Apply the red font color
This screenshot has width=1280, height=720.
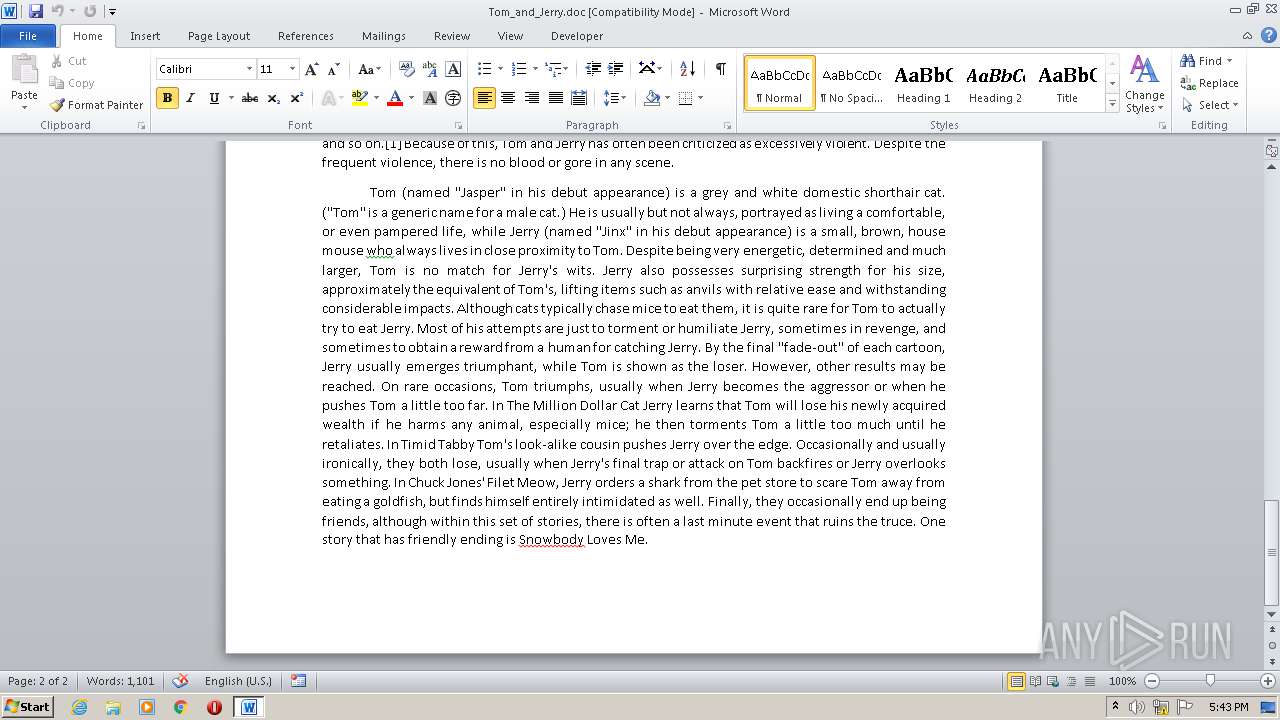[x=395, y=98]
